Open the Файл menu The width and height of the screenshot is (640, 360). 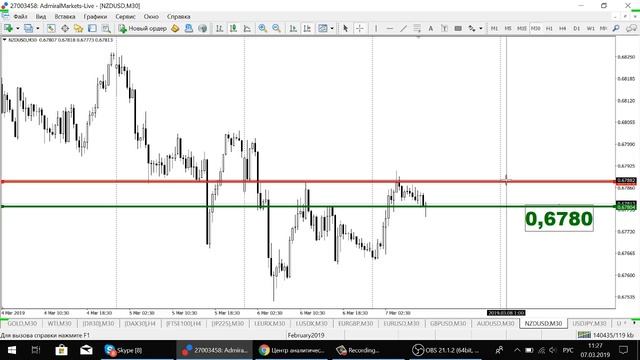click(20, 17)
